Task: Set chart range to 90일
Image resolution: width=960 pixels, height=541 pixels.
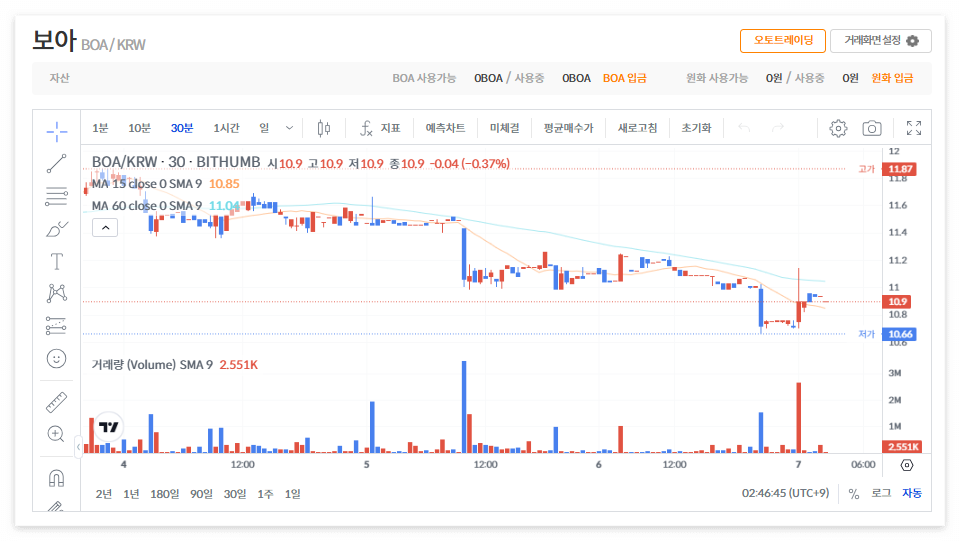Action: 201,494
